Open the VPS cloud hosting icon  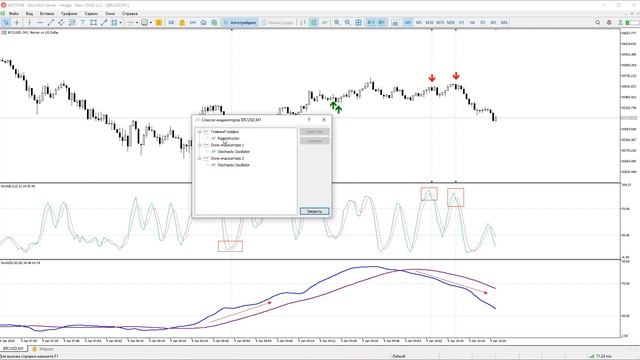(203, 22)
